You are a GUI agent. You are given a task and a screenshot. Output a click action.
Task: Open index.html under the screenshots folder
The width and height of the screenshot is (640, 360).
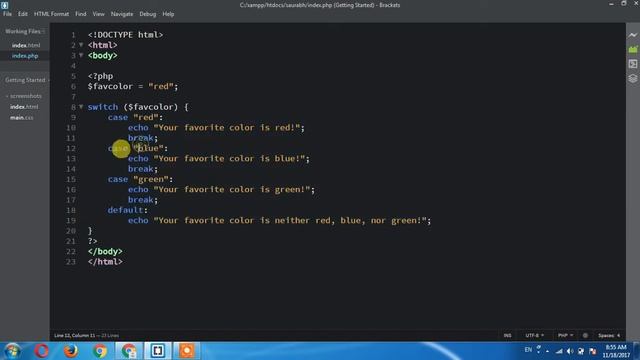(x=24, y=107)
